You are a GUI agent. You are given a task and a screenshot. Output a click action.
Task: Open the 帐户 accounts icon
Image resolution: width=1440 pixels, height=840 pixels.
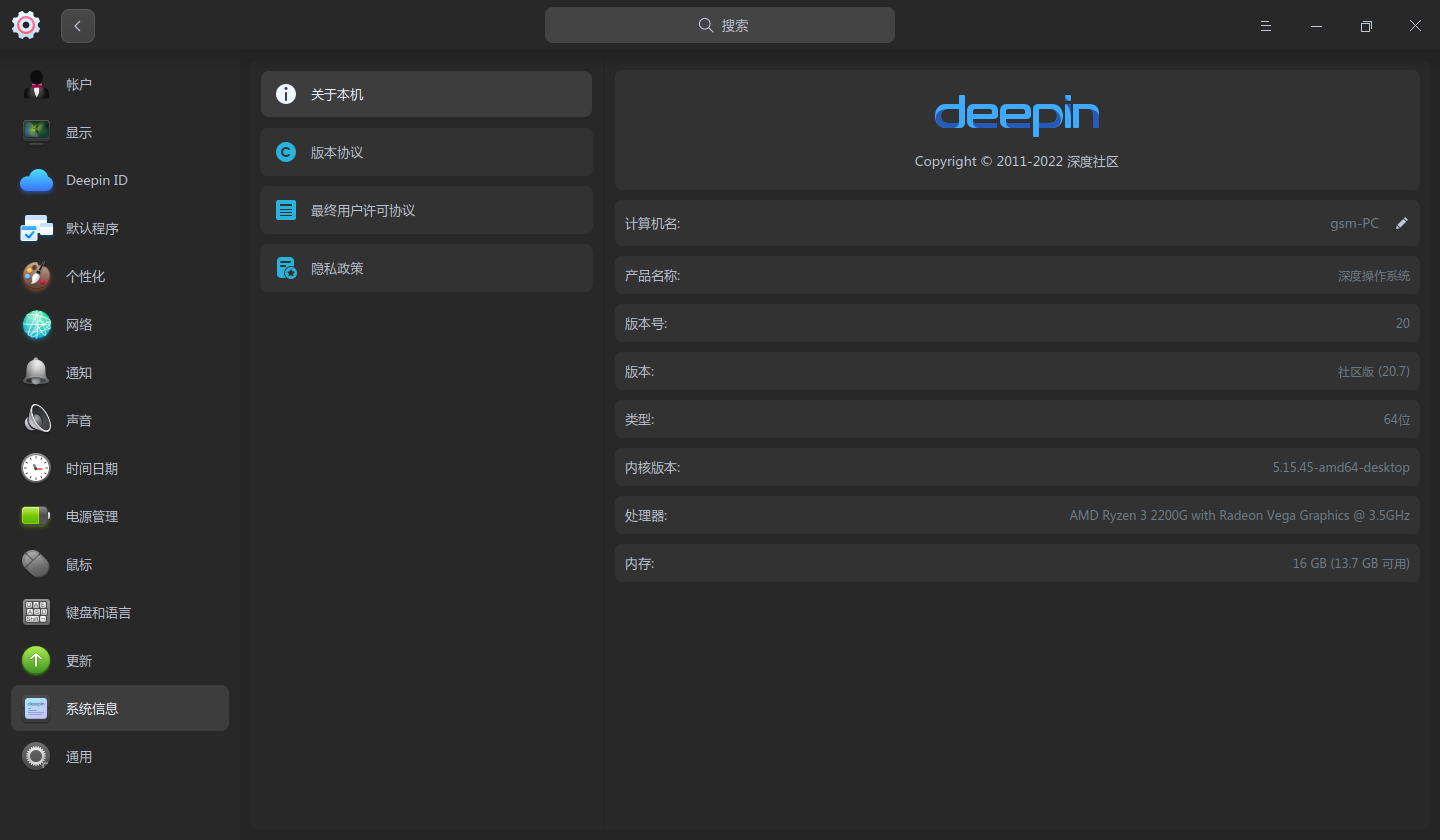click(x=37, y=84)
